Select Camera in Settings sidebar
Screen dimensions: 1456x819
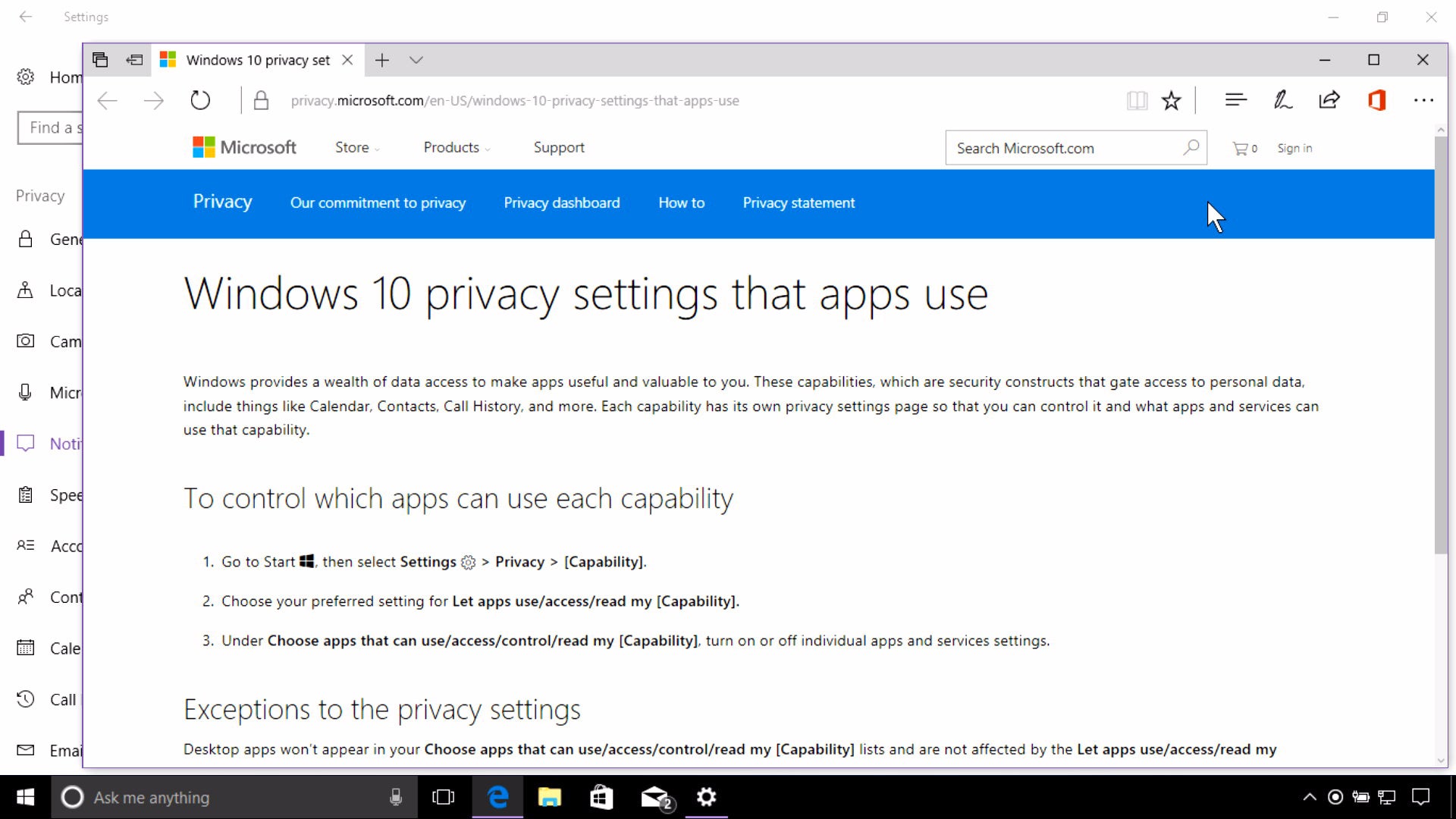pyautogui.click(x=49, y=341)
